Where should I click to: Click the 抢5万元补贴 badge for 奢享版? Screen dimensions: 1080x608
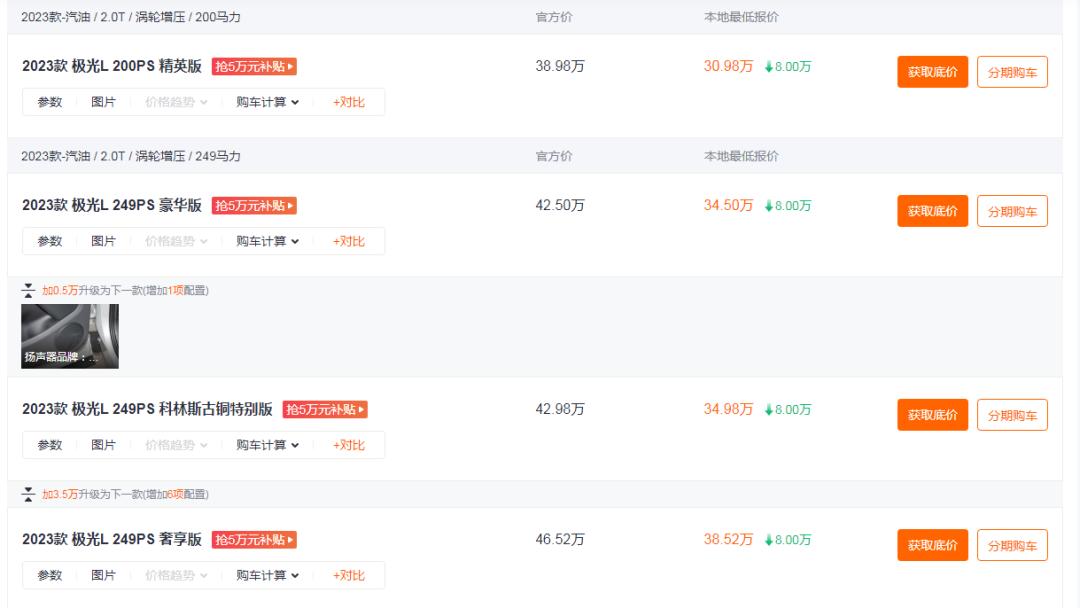point(256,541)
